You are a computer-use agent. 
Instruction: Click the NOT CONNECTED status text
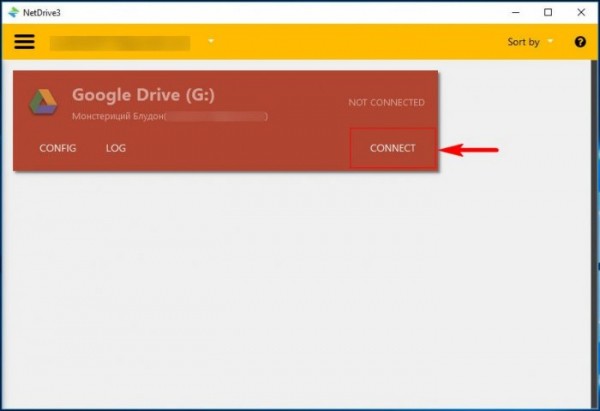[x=386, y=103]
